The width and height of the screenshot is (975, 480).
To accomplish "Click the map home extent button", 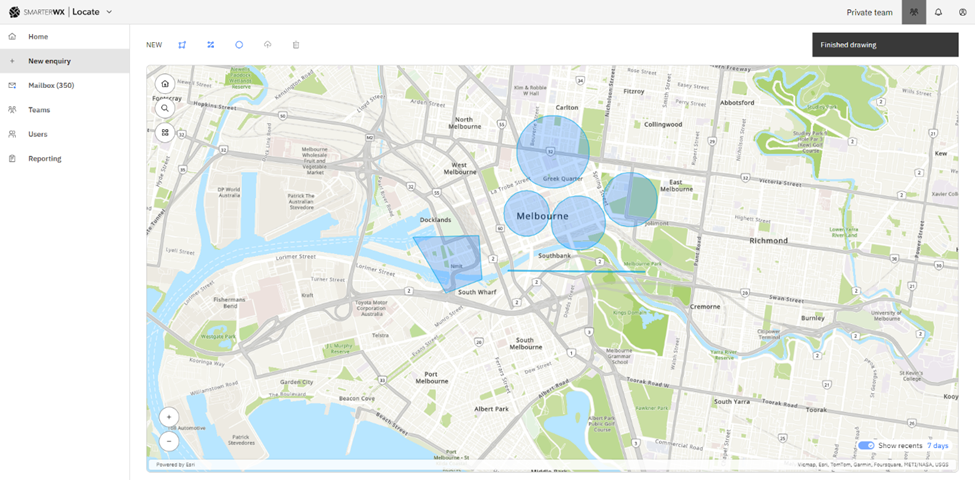I will (166, 84).
